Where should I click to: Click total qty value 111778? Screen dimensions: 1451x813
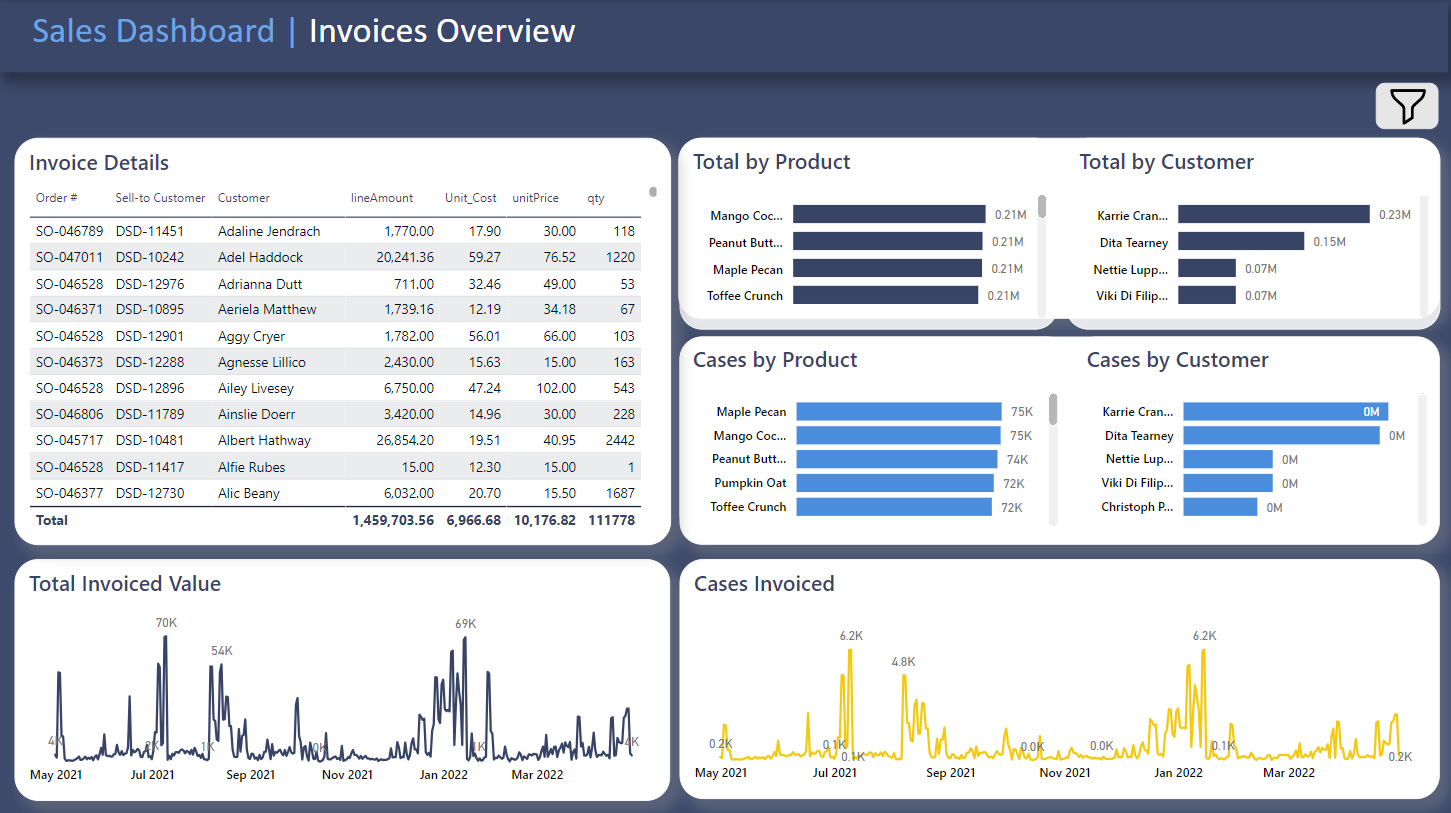(x=611, y=520)
